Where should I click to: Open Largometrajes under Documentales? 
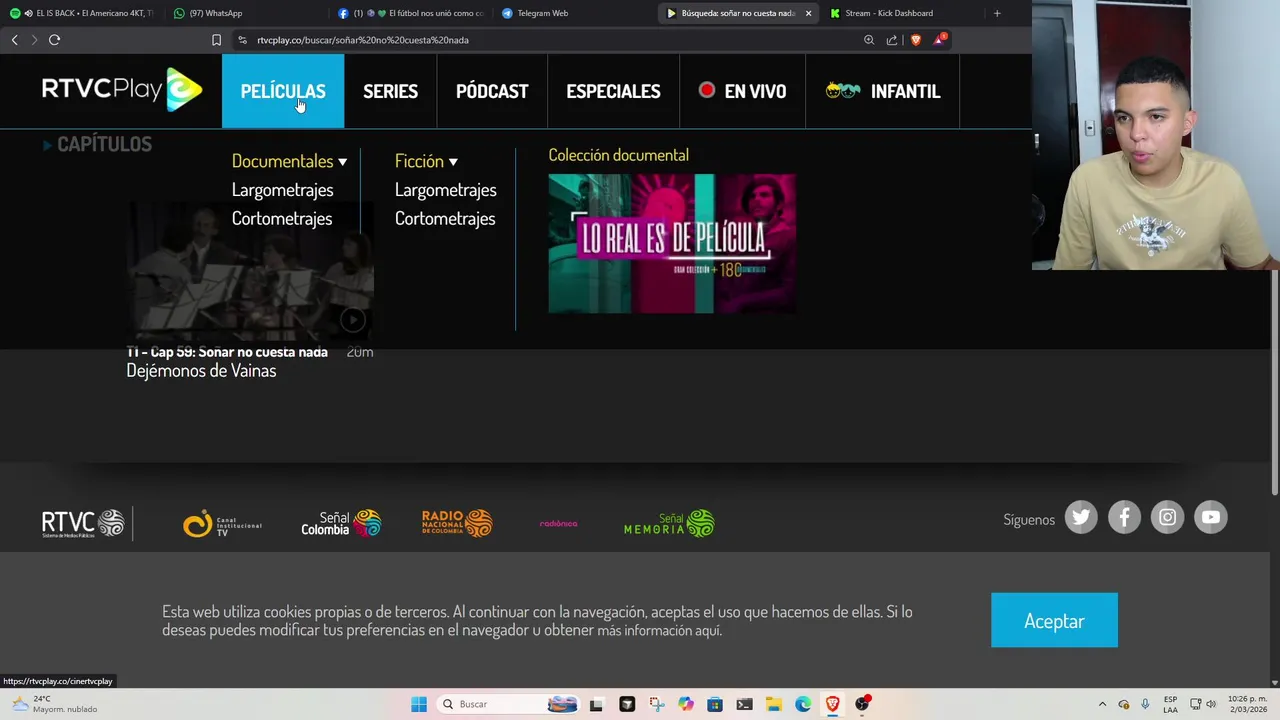[282, 190]
